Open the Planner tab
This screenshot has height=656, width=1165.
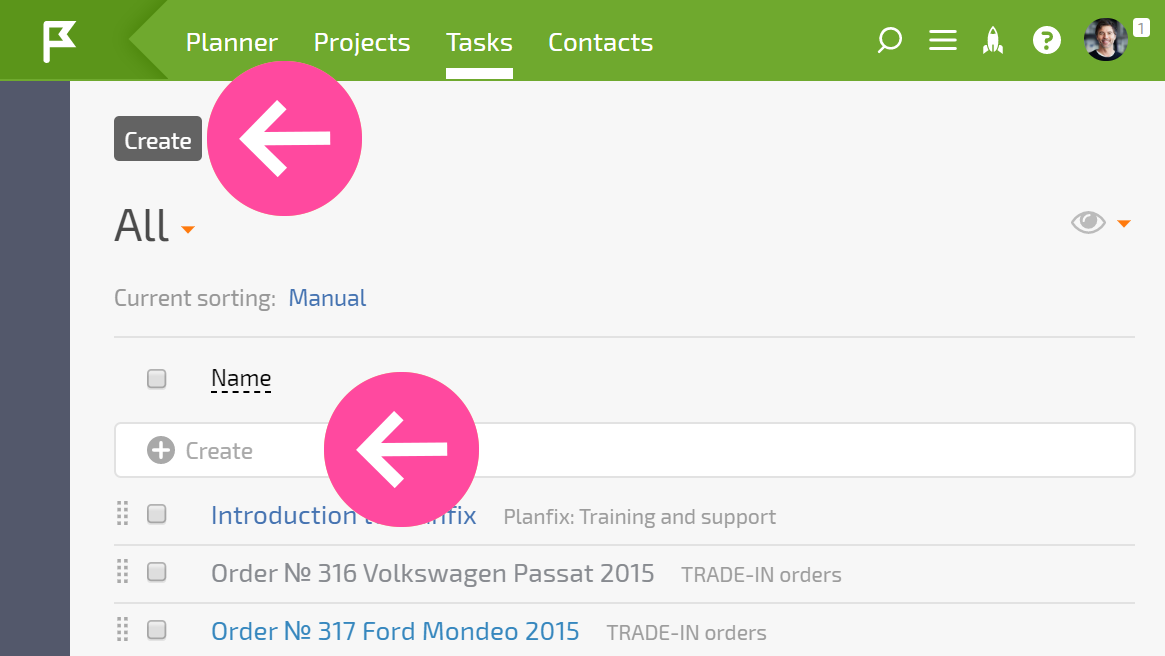coord(232,42)
